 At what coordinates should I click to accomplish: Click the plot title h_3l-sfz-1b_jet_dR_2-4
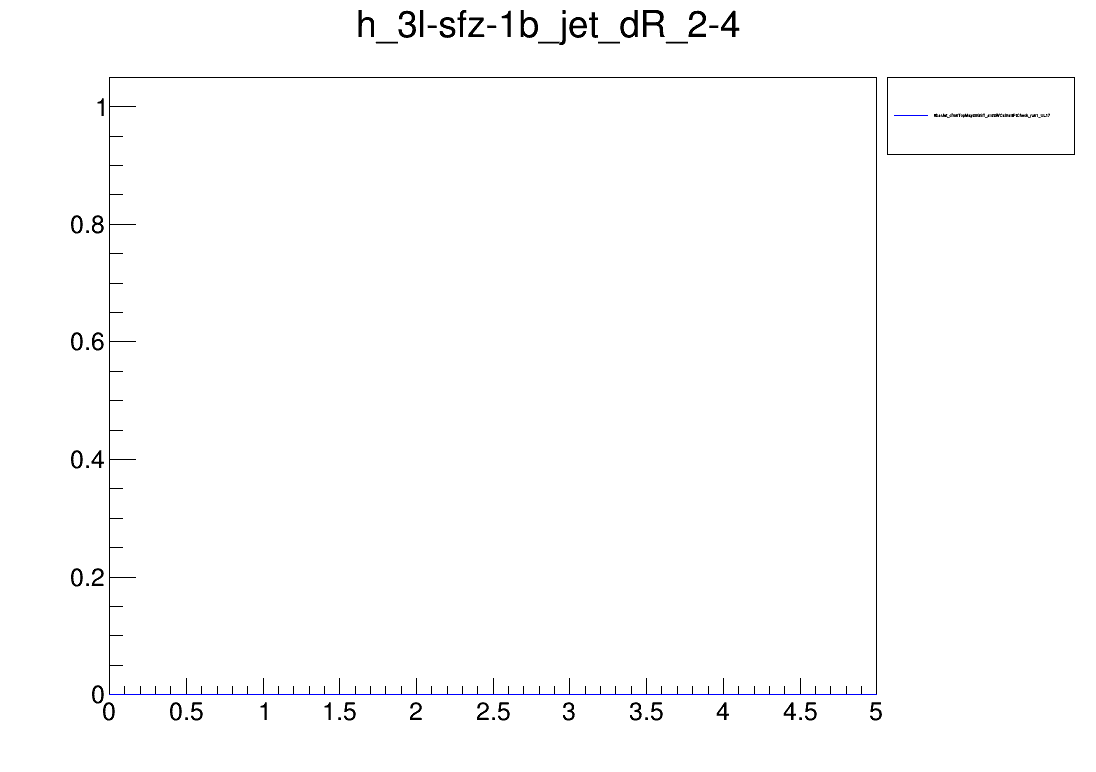[x=548, y=27]
